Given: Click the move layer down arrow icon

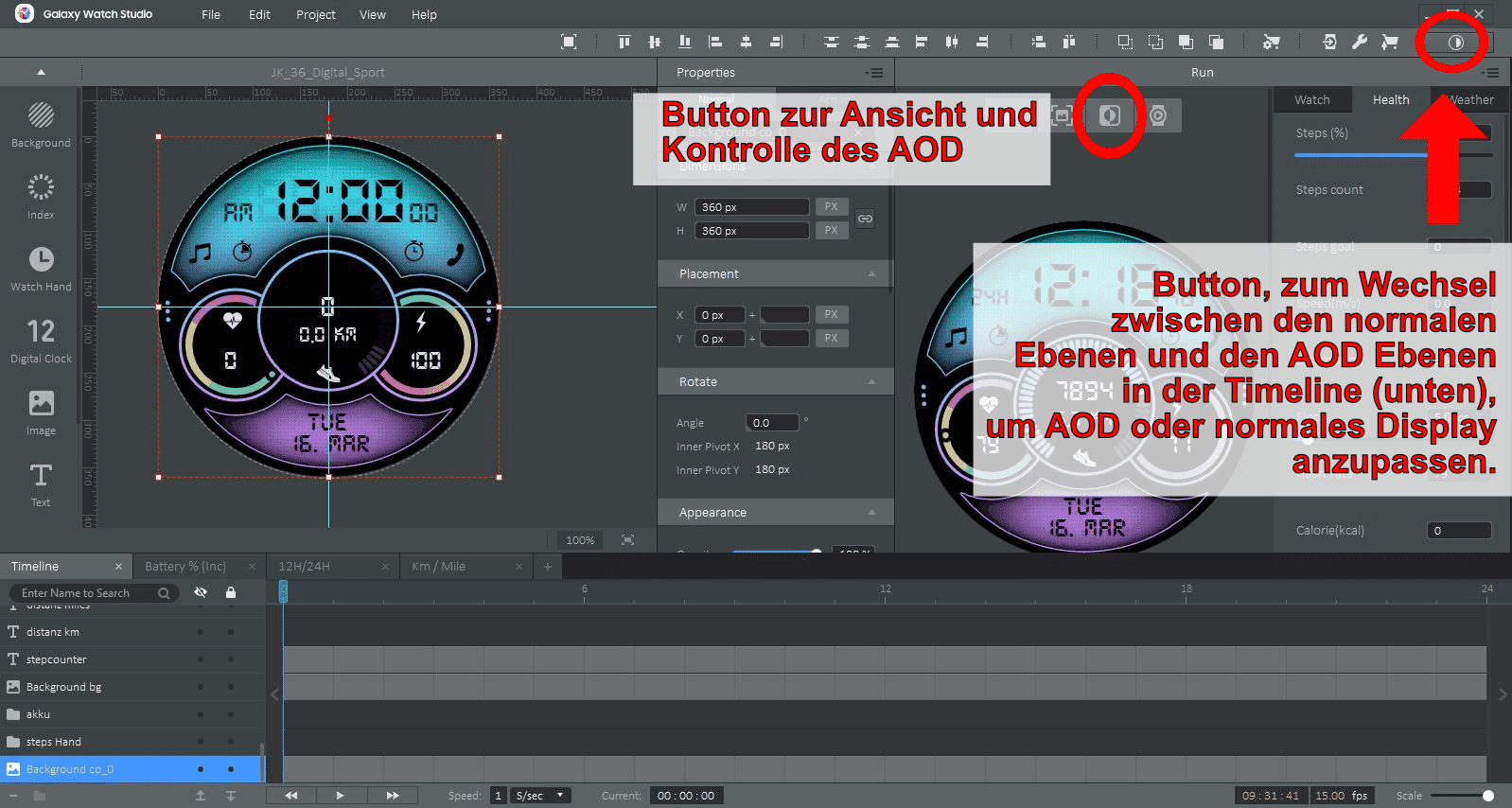Looking at the screenshot, I should click(231, 796).
